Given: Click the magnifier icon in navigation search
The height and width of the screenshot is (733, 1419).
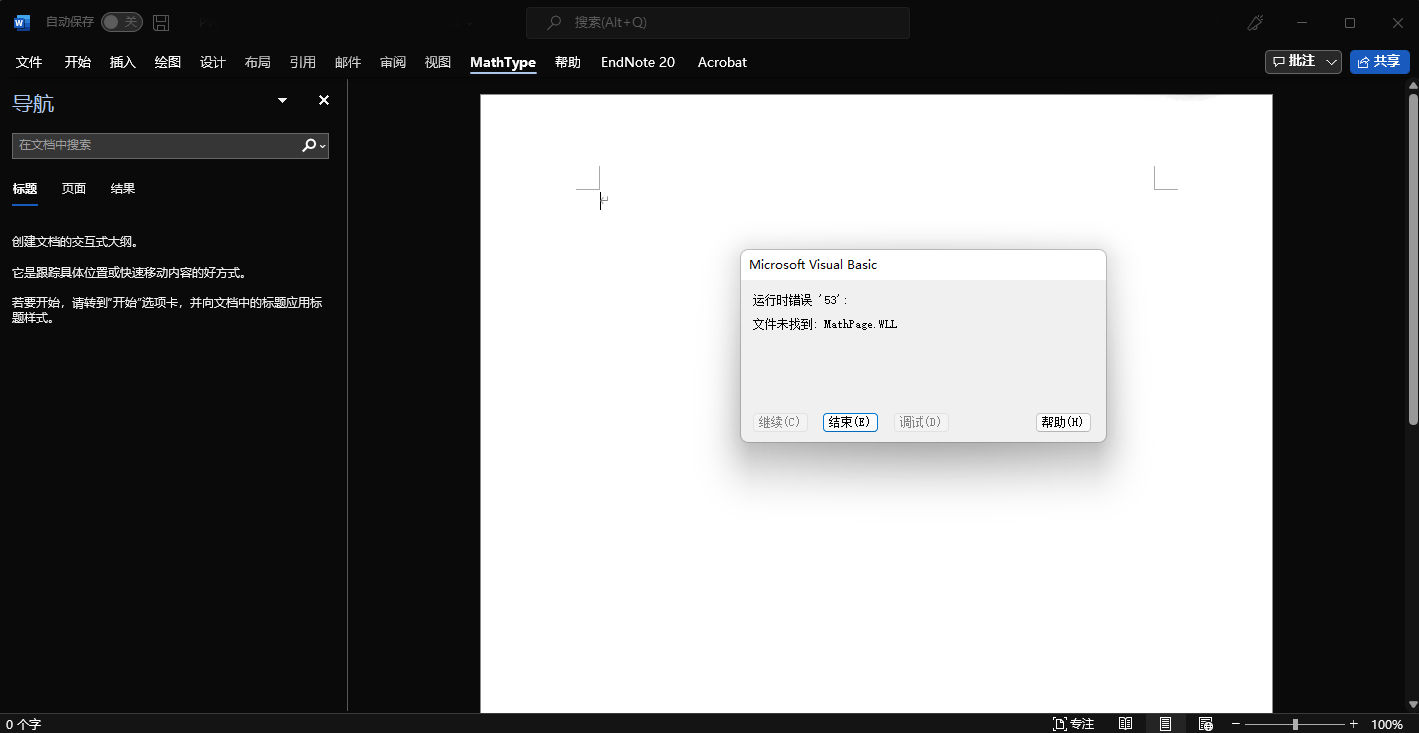Looking at the screenshot, I should point(309,145).
